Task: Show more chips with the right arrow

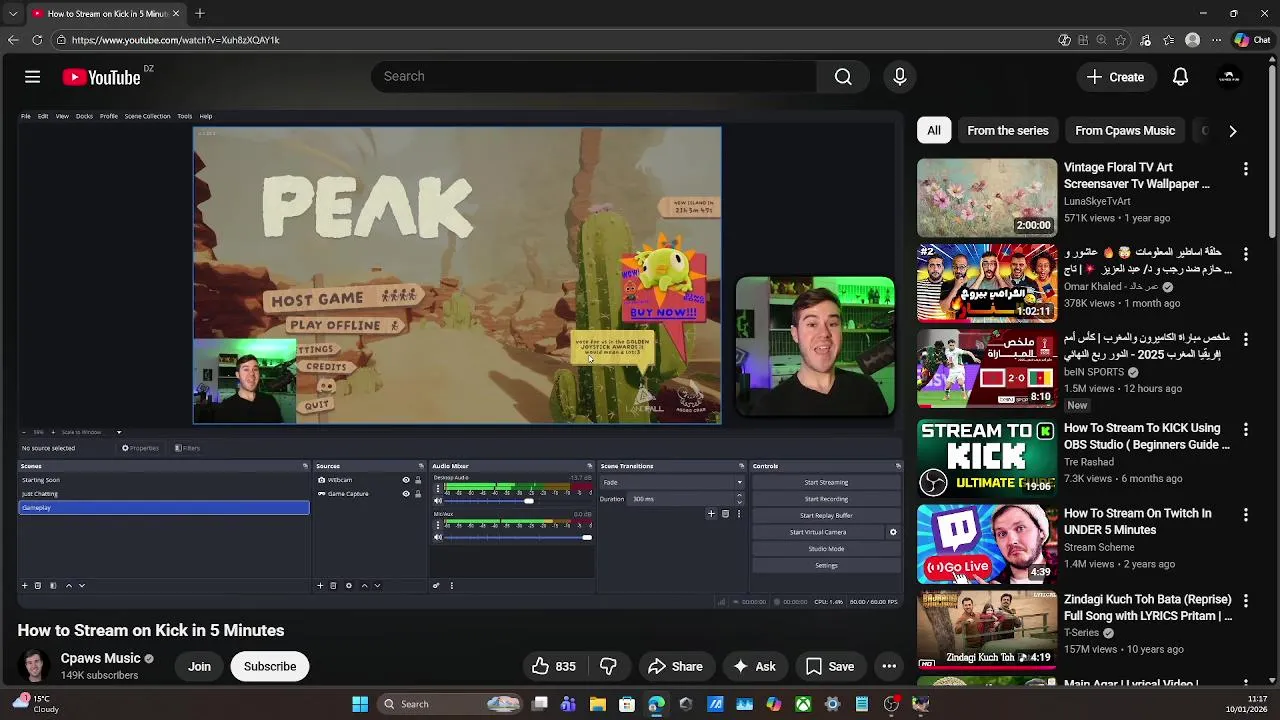Action: click(1232, 131)
